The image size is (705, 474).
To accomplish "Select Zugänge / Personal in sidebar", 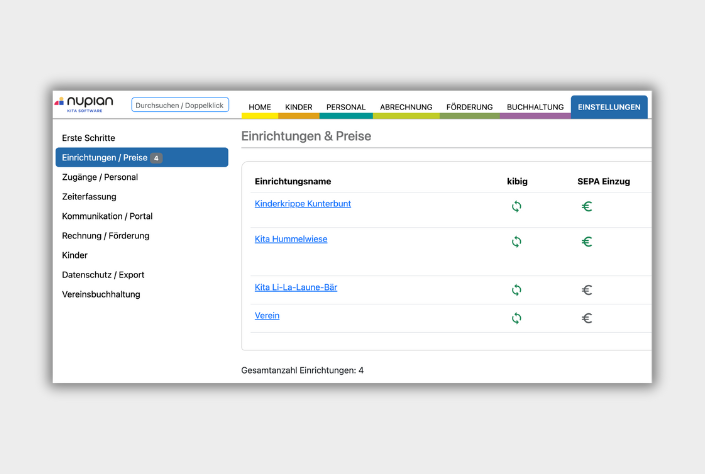I will coord(100,177).
